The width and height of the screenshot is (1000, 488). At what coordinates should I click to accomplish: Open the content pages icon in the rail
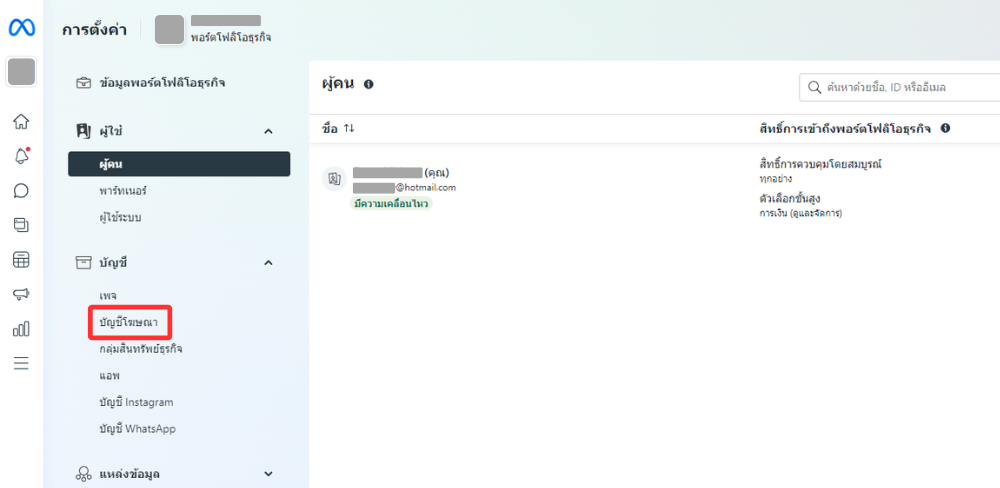point(22,225)
